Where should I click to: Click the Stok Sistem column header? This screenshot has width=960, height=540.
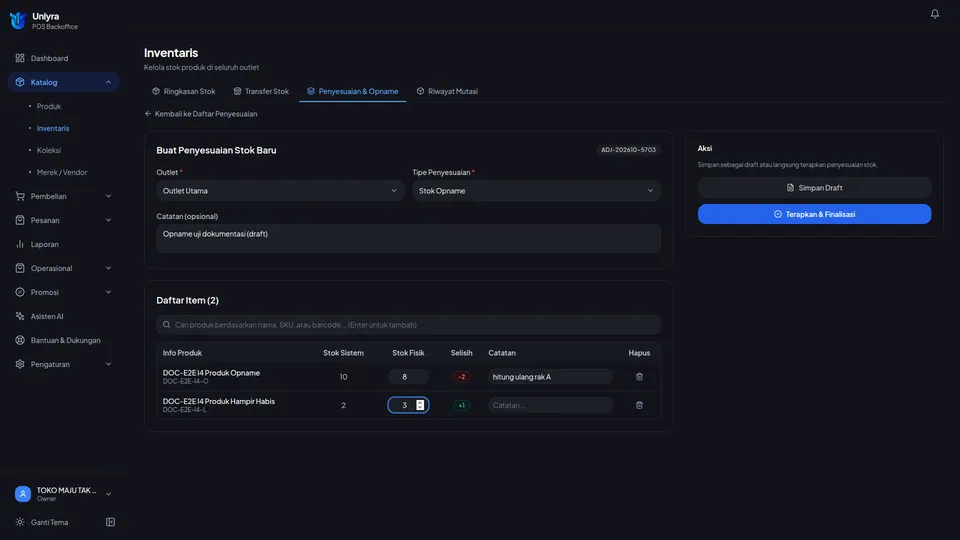343,353
